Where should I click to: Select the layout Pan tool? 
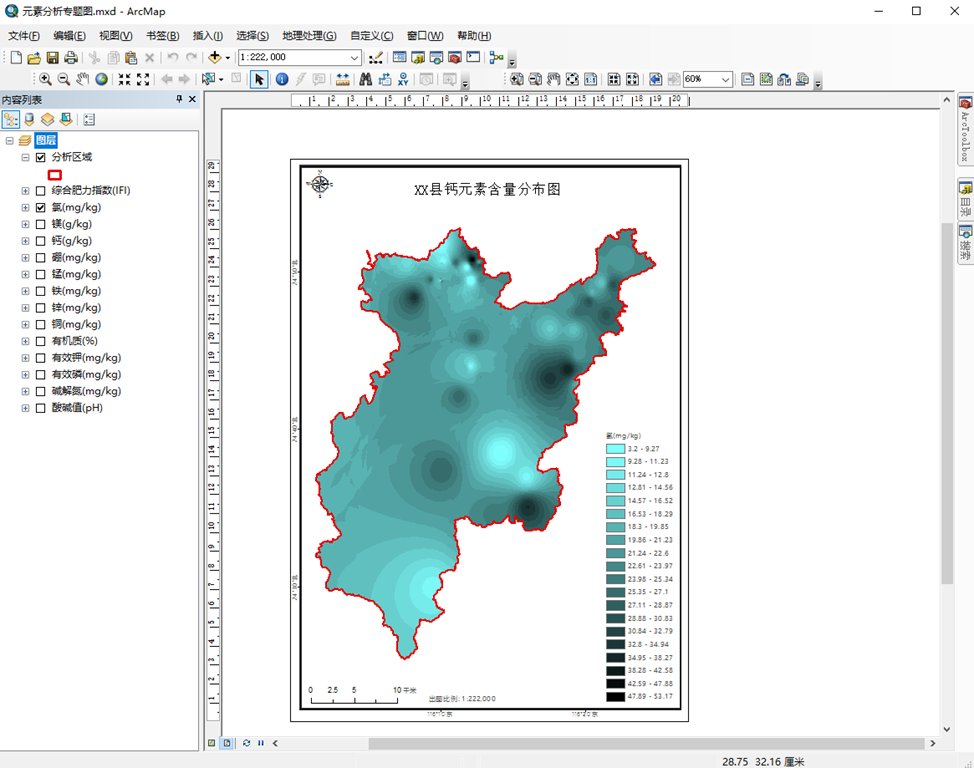click(553, 79)
